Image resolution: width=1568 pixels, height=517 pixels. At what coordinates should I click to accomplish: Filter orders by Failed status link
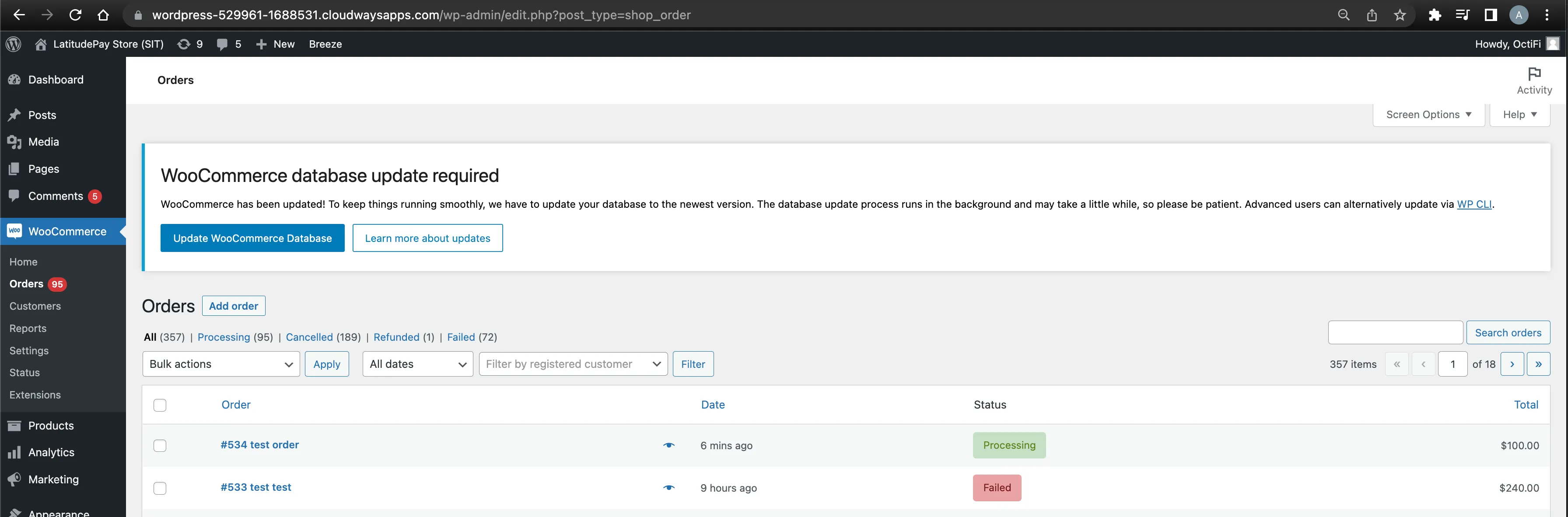(461, 337)
